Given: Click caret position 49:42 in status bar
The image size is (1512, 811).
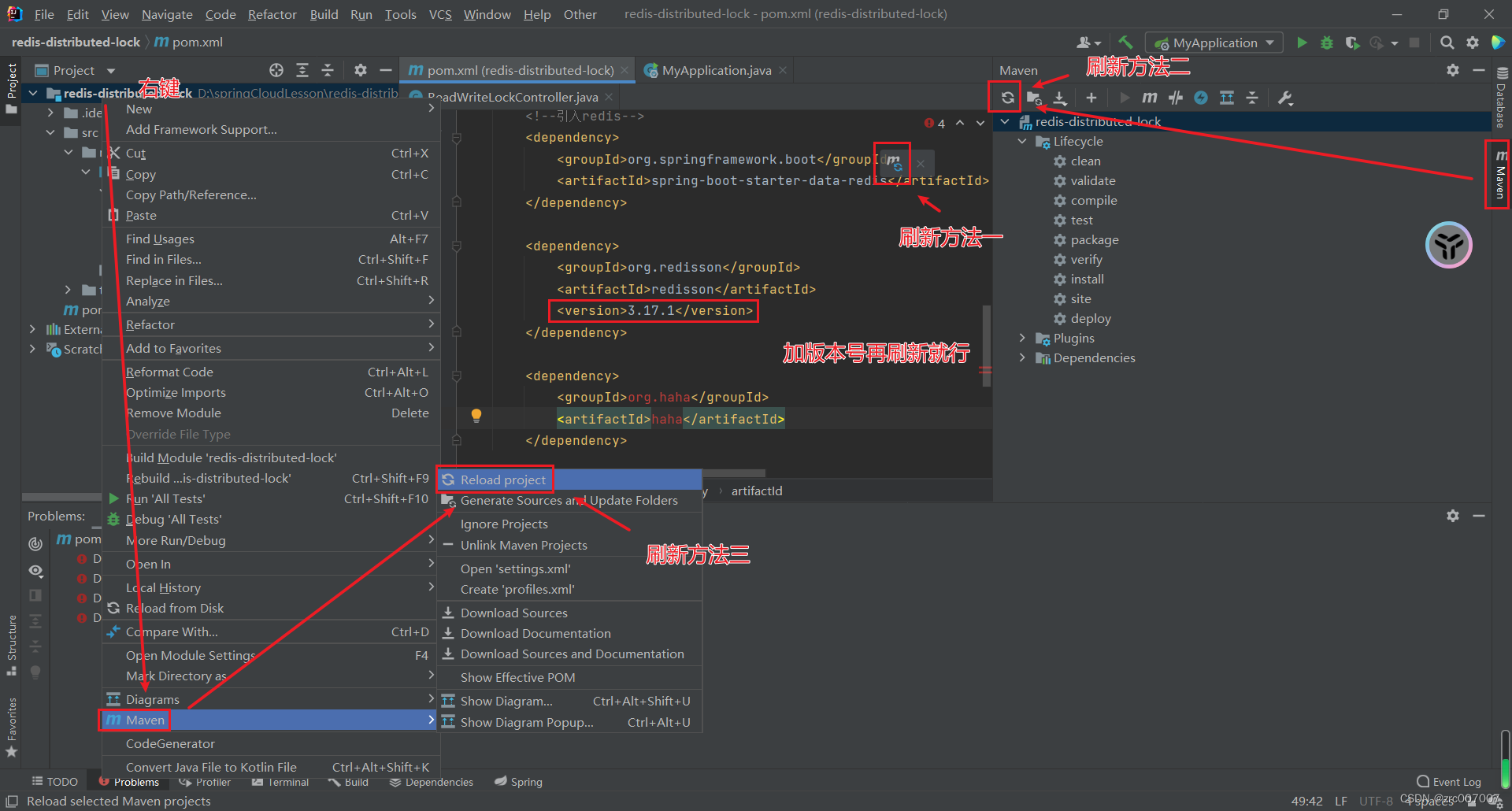Looking at the screenshot, I should coord(1307,801).
